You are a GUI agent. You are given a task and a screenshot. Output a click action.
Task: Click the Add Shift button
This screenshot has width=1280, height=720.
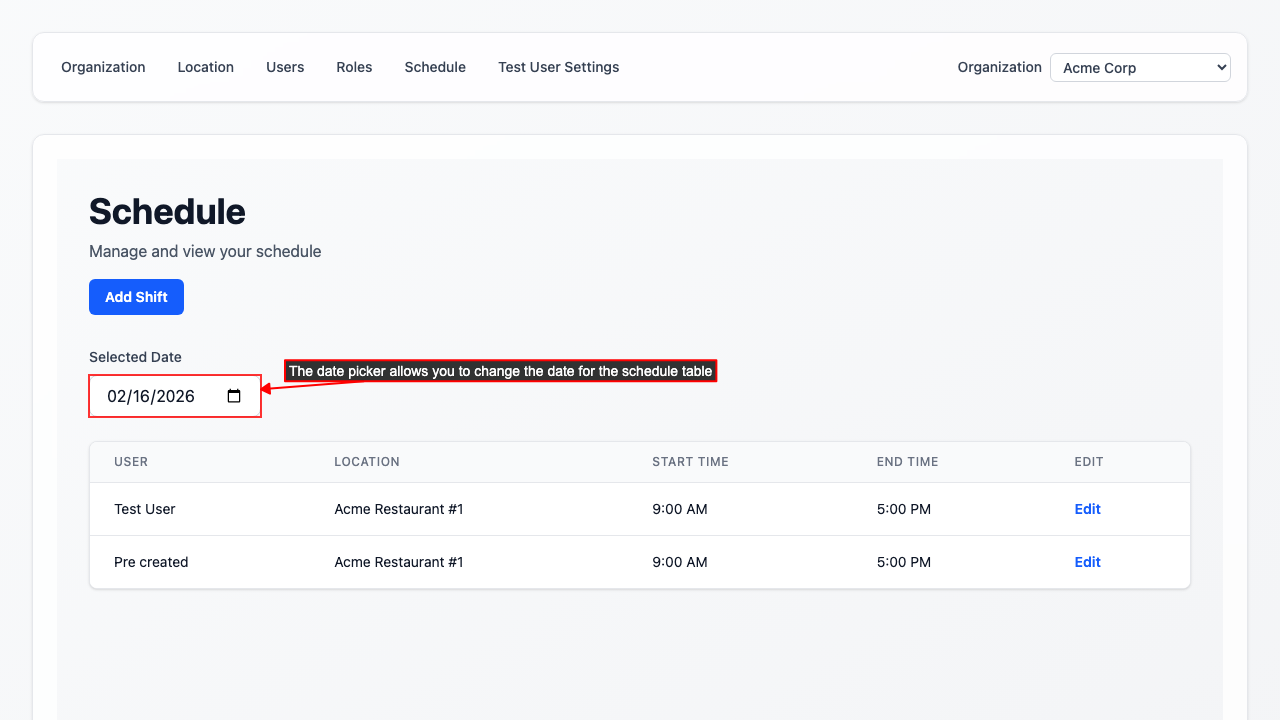[x=136, y=297]
